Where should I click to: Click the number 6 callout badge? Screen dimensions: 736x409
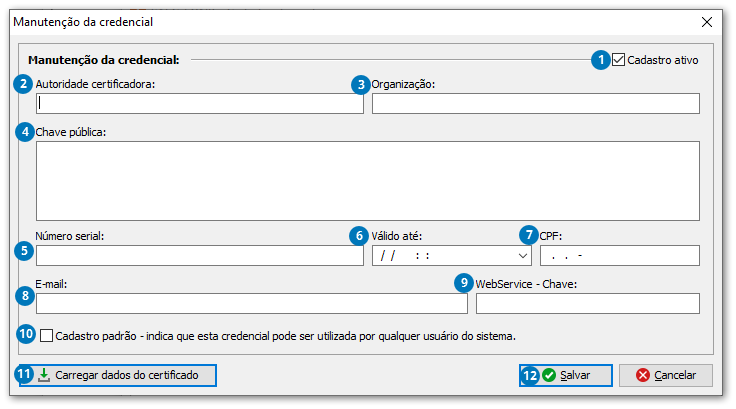pyautogui.click(x=359, y=236)
